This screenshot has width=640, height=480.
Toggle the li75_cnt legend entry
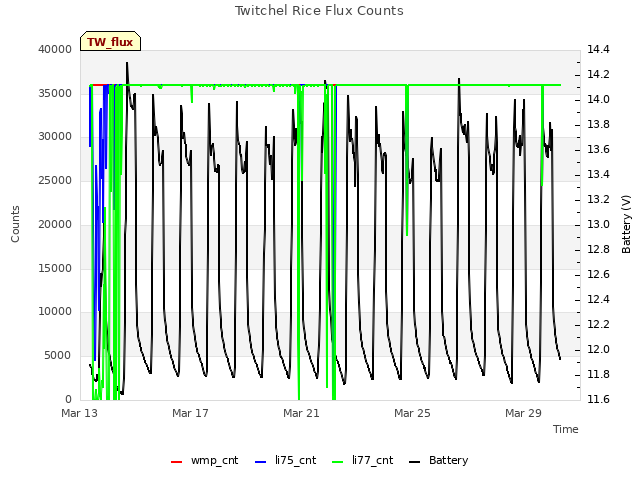point(285,460)
